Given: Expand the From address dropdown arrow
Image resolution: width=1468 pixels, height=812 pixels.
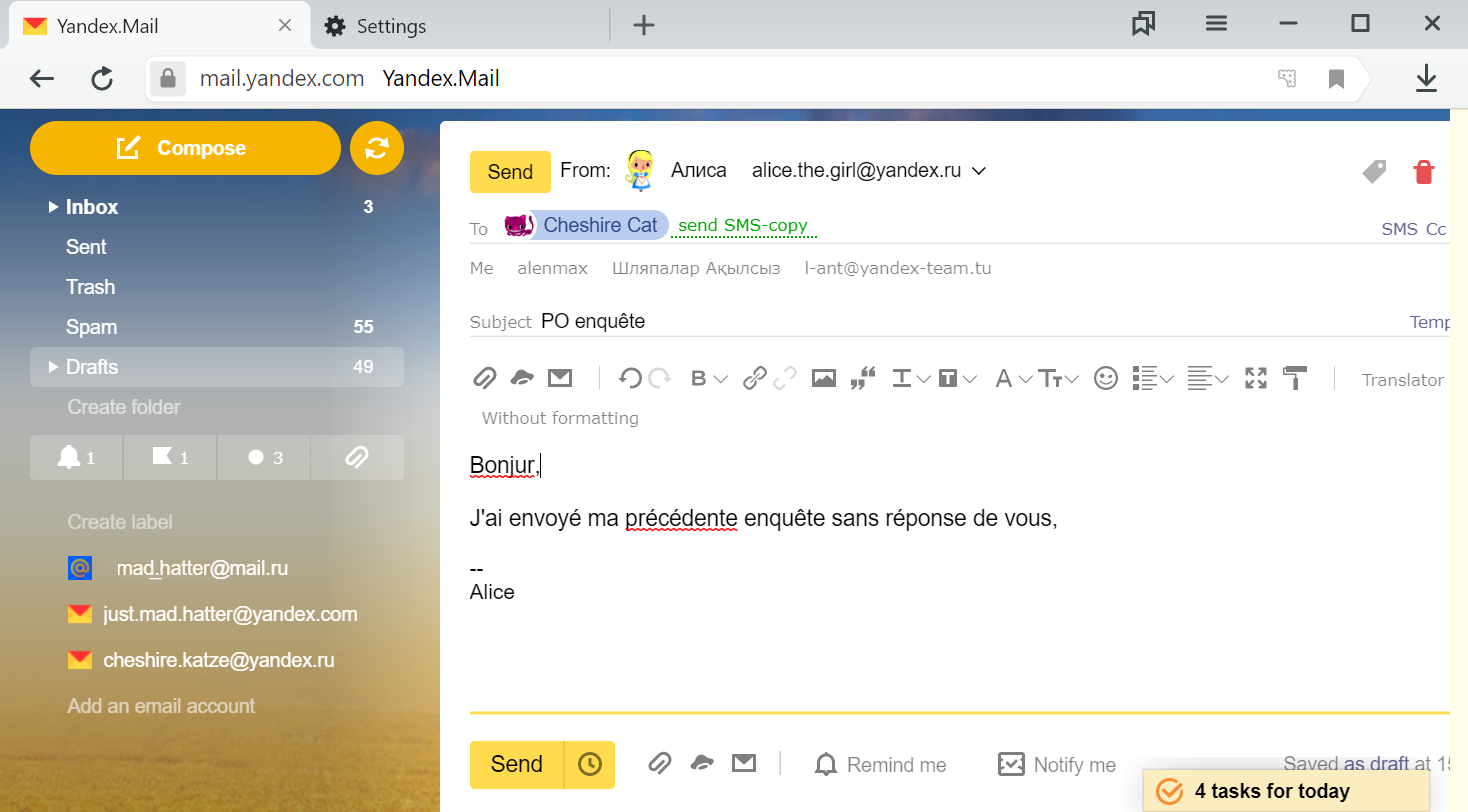Looking at the screenshot, I should coord(979,171).
